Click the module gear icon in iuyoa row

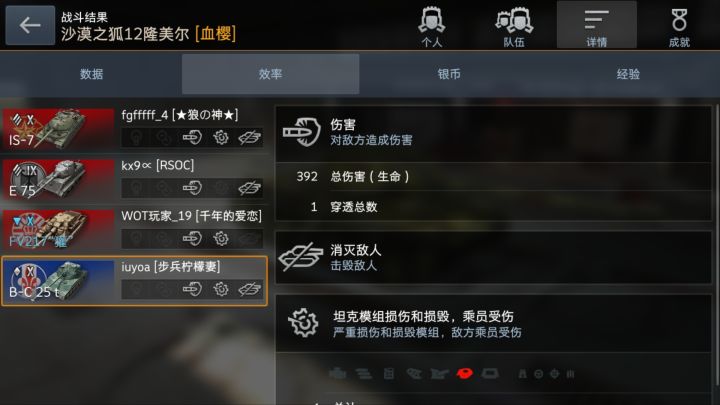pos(221,289)
